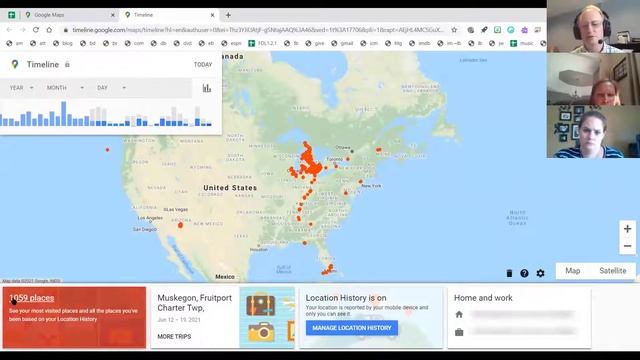The height and width of the screenshot is (360, 640).
Task: Click Jun 12 – 19, 2021 trip date text
Action: [x=179, y=320]
